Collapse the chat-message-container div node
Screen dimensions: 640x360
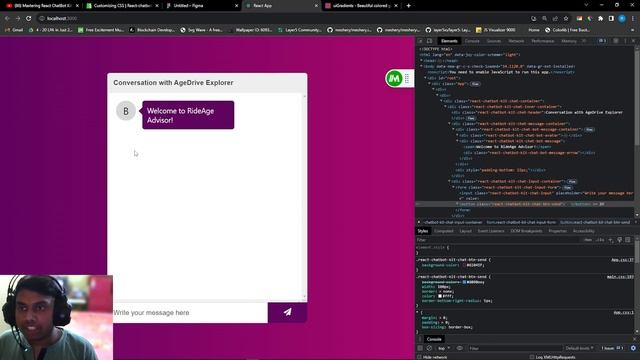click(x=449, y=124)
